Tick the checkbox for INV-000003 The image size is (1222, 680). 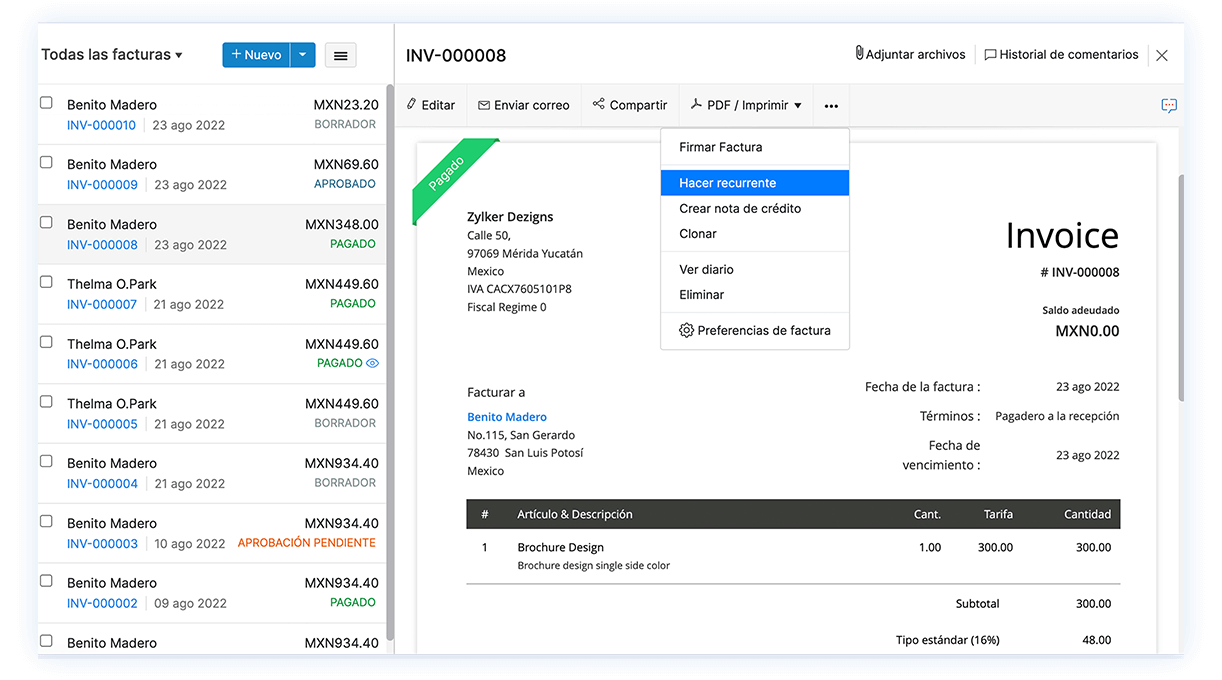coord(46,522)
